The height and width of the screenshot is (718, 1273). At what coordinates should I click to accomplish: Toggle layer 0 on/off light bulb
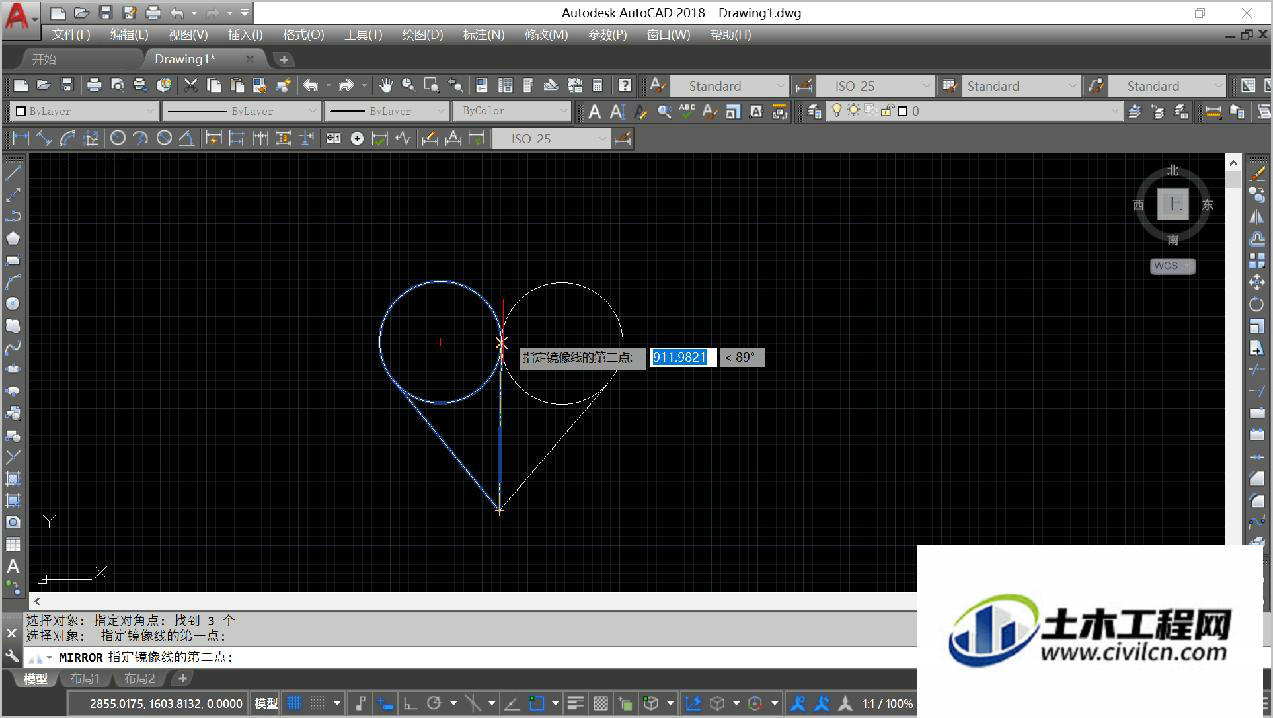(x=837, y=111)
